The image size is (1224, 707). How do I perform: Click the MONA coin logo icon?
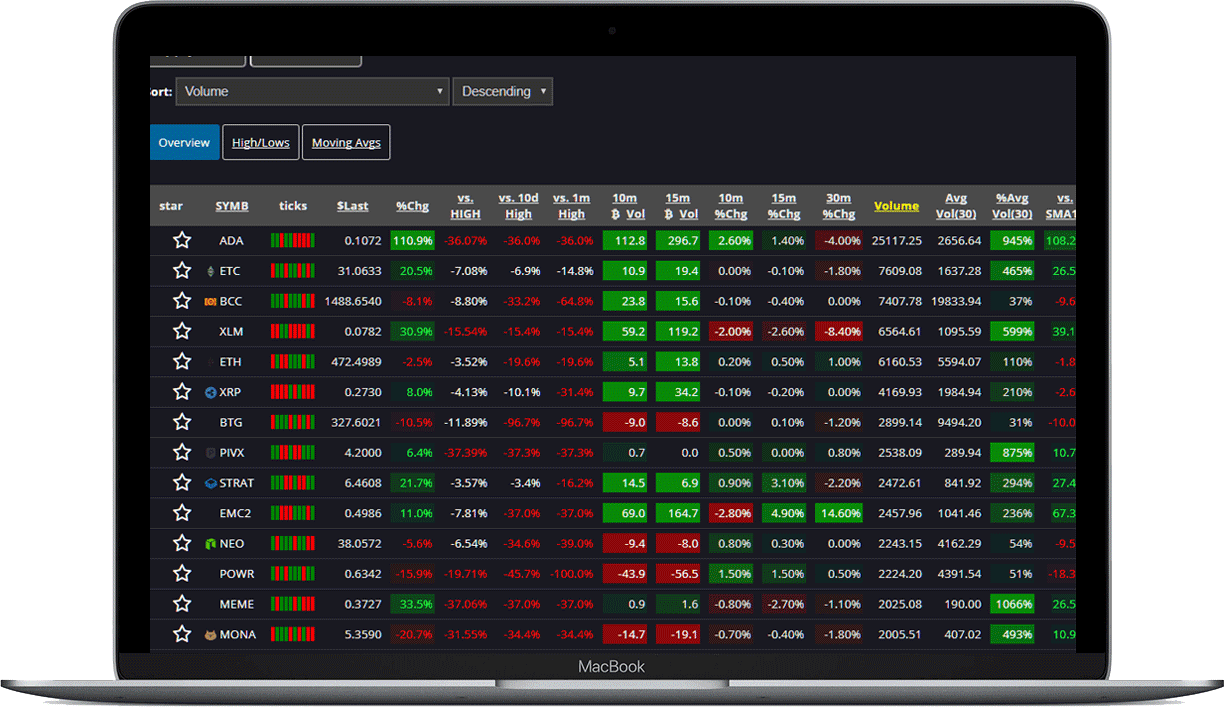[x=210, y=634]
